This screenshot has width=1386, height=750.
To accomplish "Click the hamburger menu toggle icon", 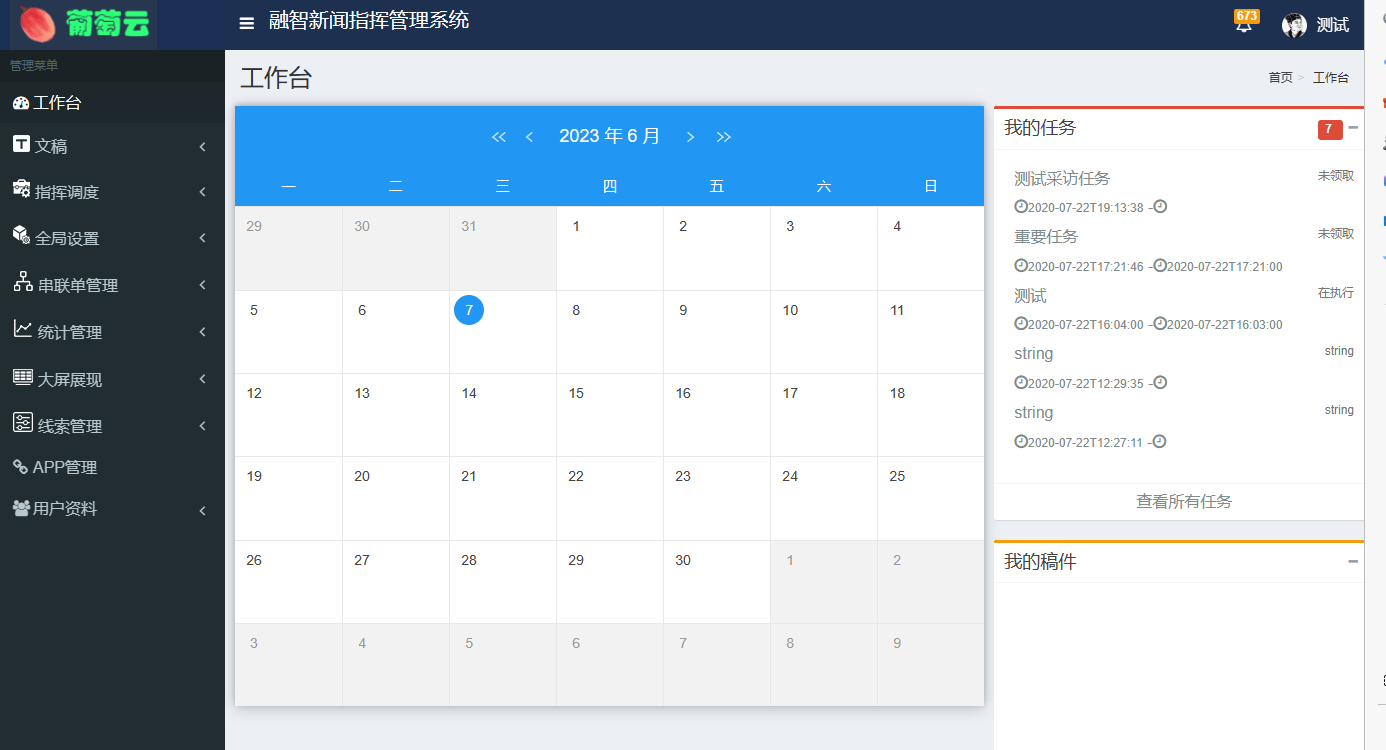I will [246, 24].
